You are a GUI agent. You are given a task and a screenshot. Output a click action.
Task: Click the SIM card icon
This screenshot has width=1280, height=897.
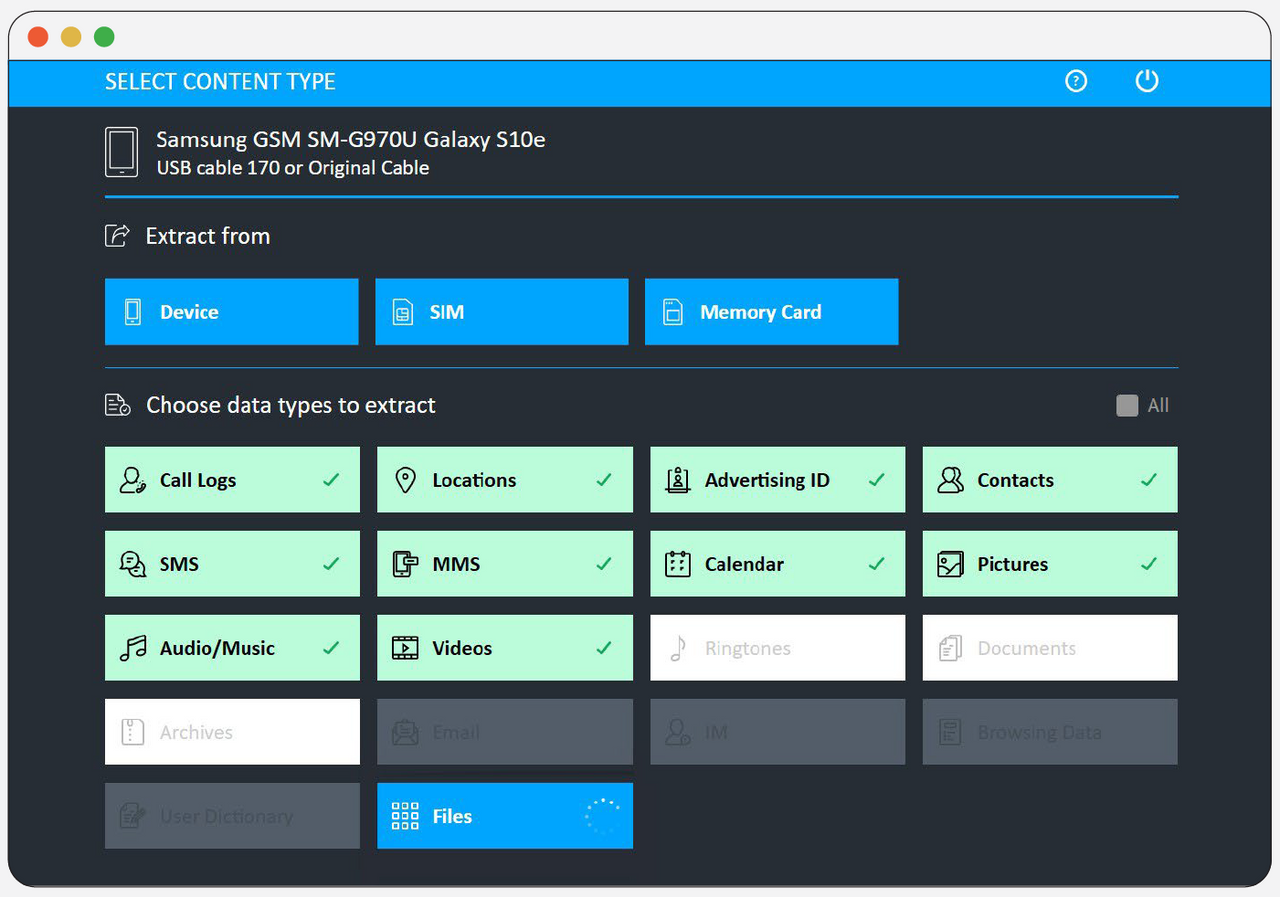[x=402, y=312]
